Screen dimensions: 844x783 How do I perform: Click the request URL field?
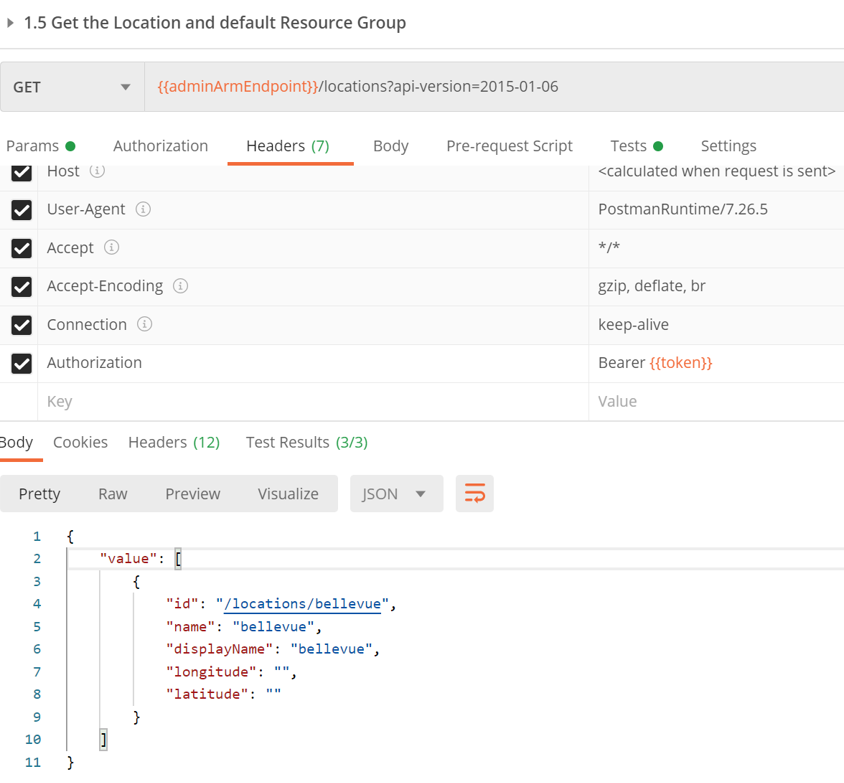(x=494, y=87)
